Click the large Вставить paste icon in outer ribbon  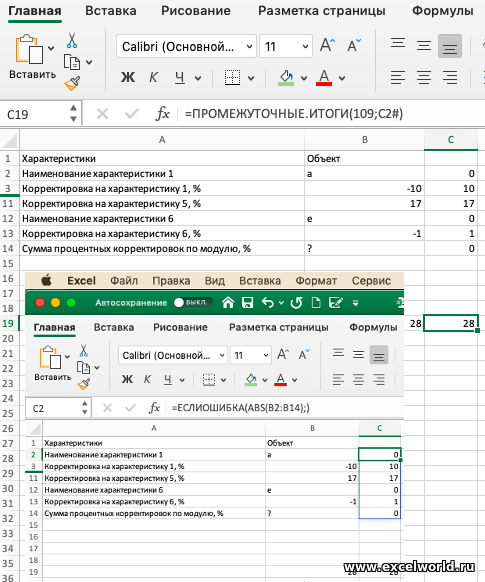[28, 49]
